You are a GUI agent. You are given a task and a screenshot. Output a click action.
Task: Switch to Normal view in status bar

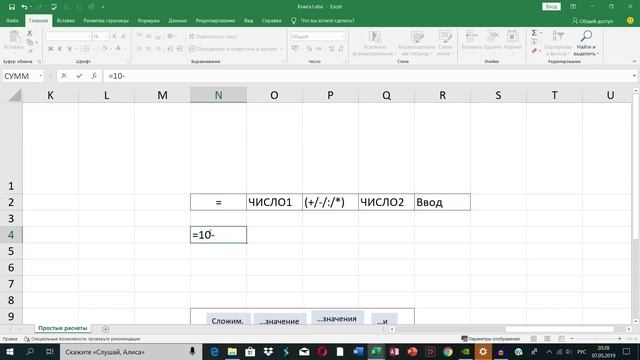tap(533, 339)
